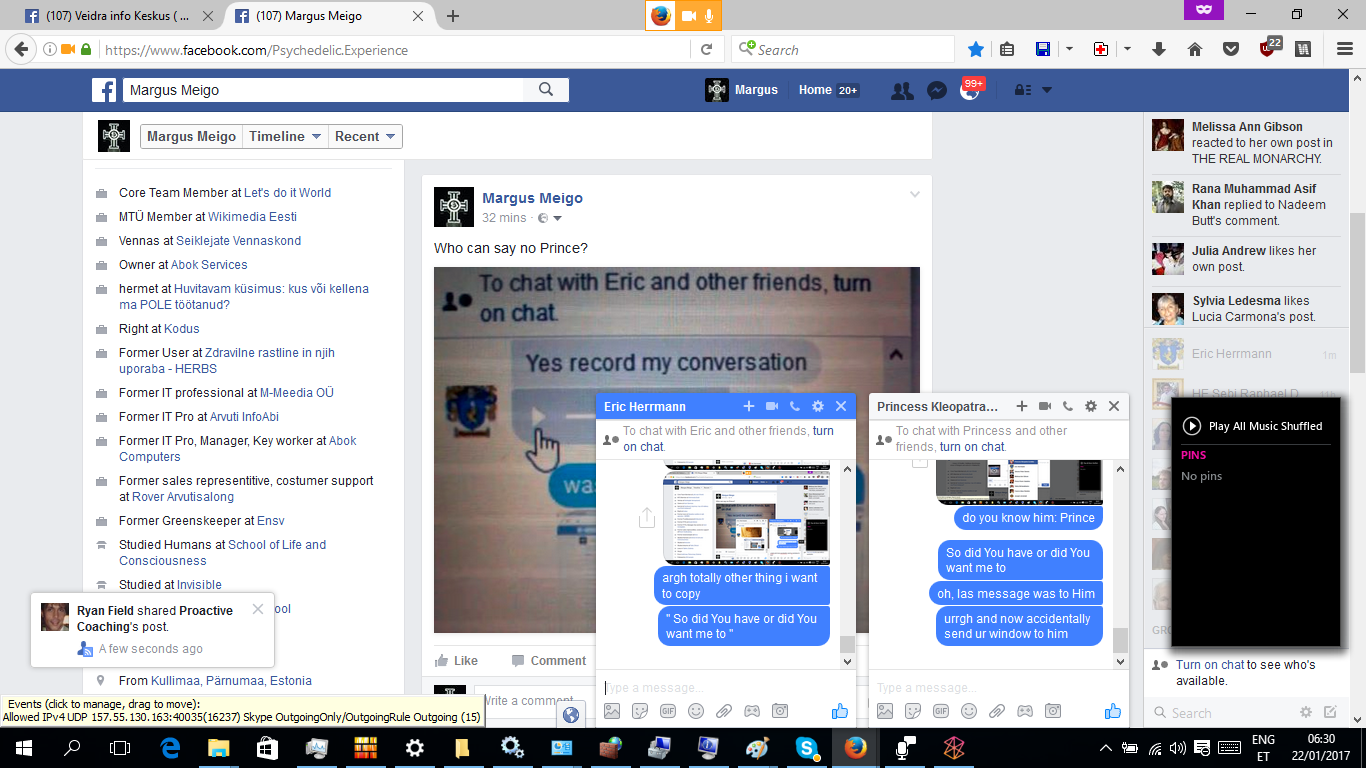Send thumbs-up in Princess Kleopatra chat
This screenshot has width=1366, height=768.
[x=1113, y=711]
